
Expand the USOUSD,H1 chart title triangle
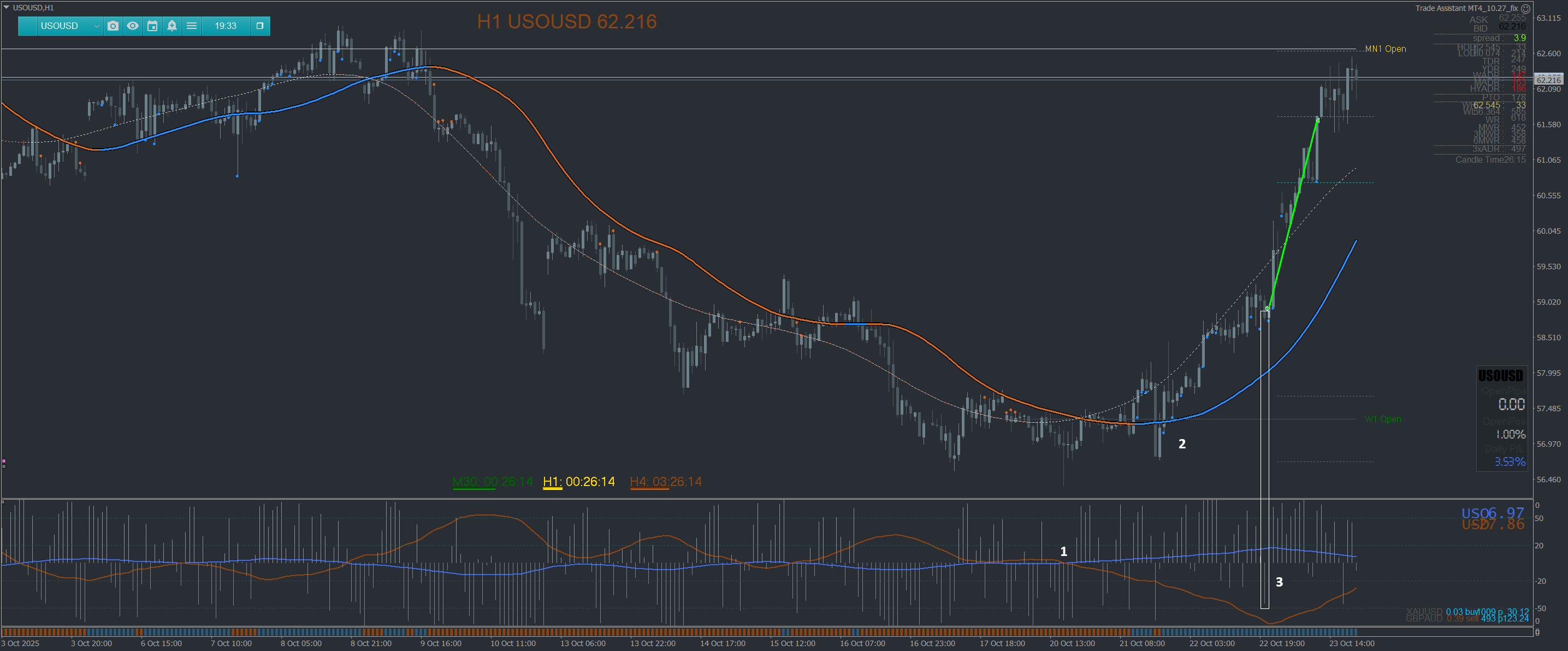6,7
